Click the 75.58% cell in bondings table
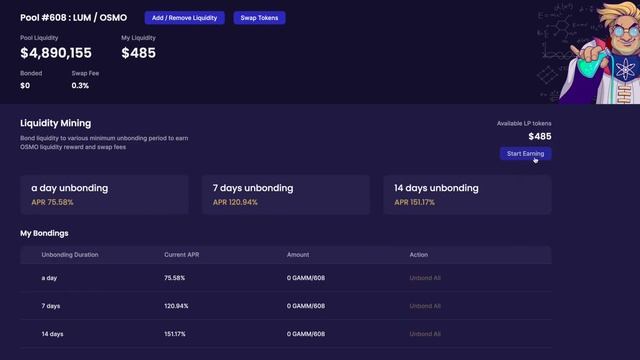This screenshot has width=640, height=360. [174, 278]
